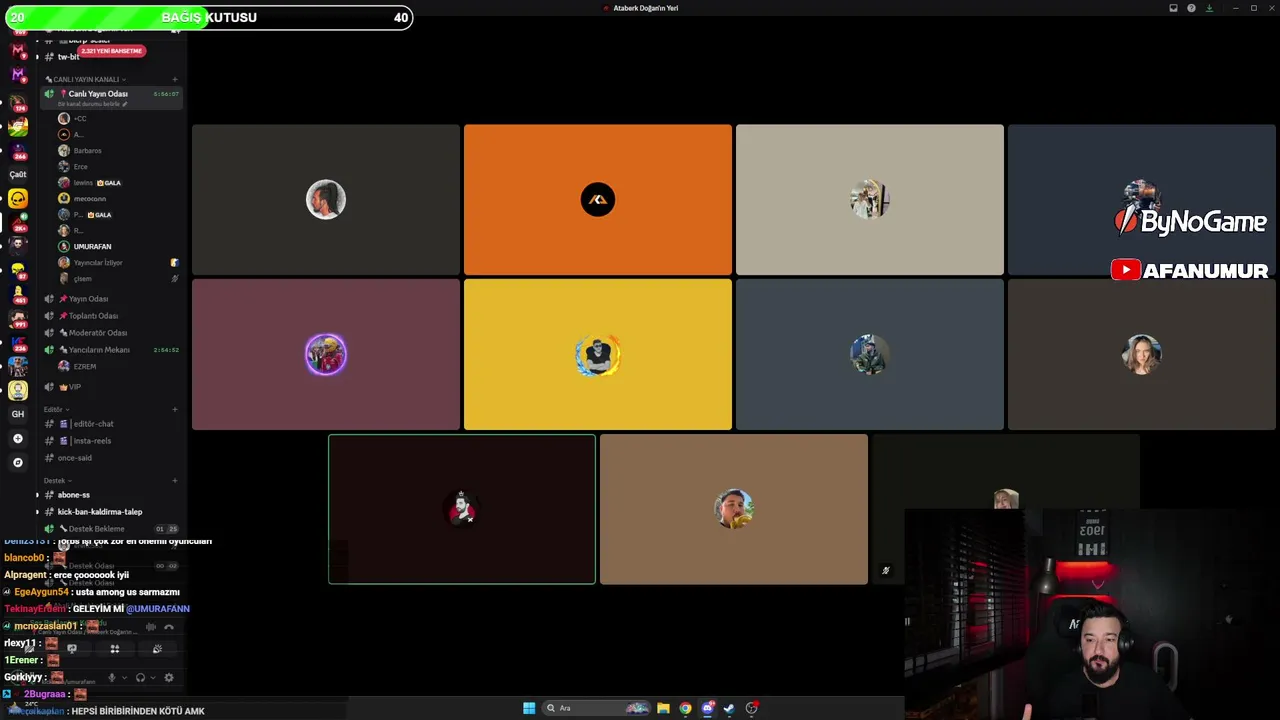
Task: Focus the beige participant tile
Action: (x=870, y=199)
